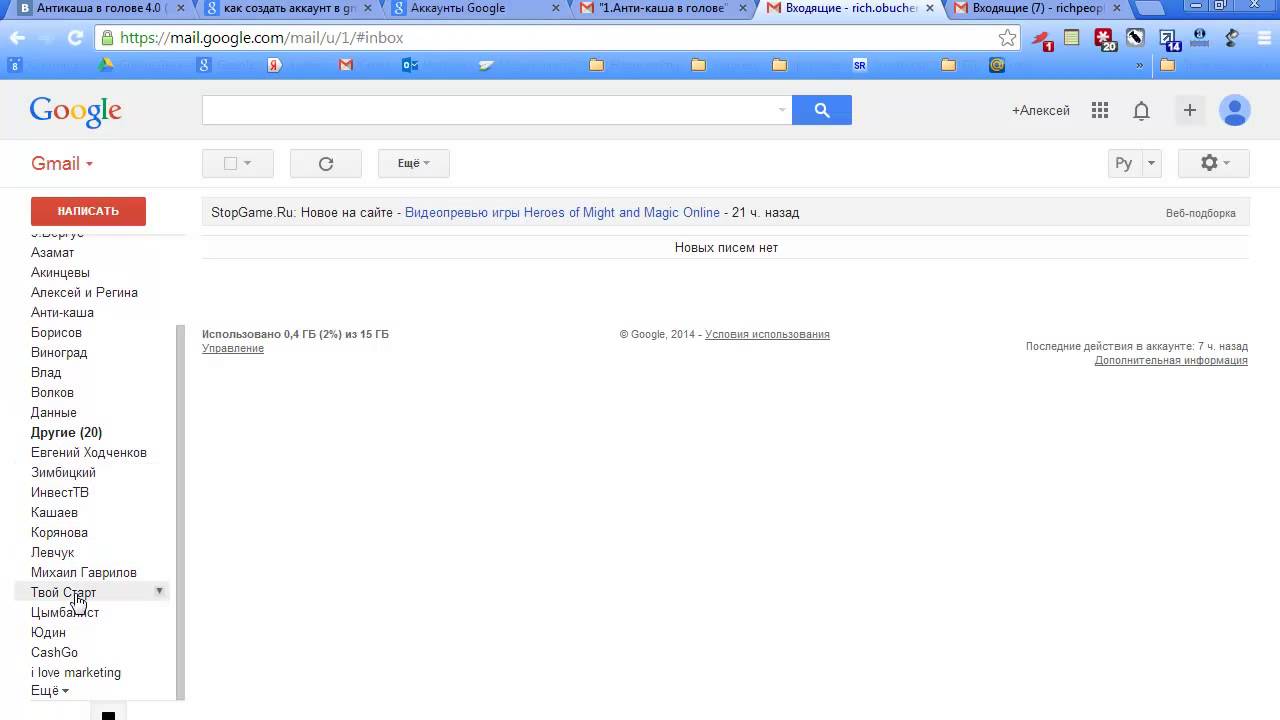Open the Виноград label
1280x720 pixels.
tap(59, 352)
